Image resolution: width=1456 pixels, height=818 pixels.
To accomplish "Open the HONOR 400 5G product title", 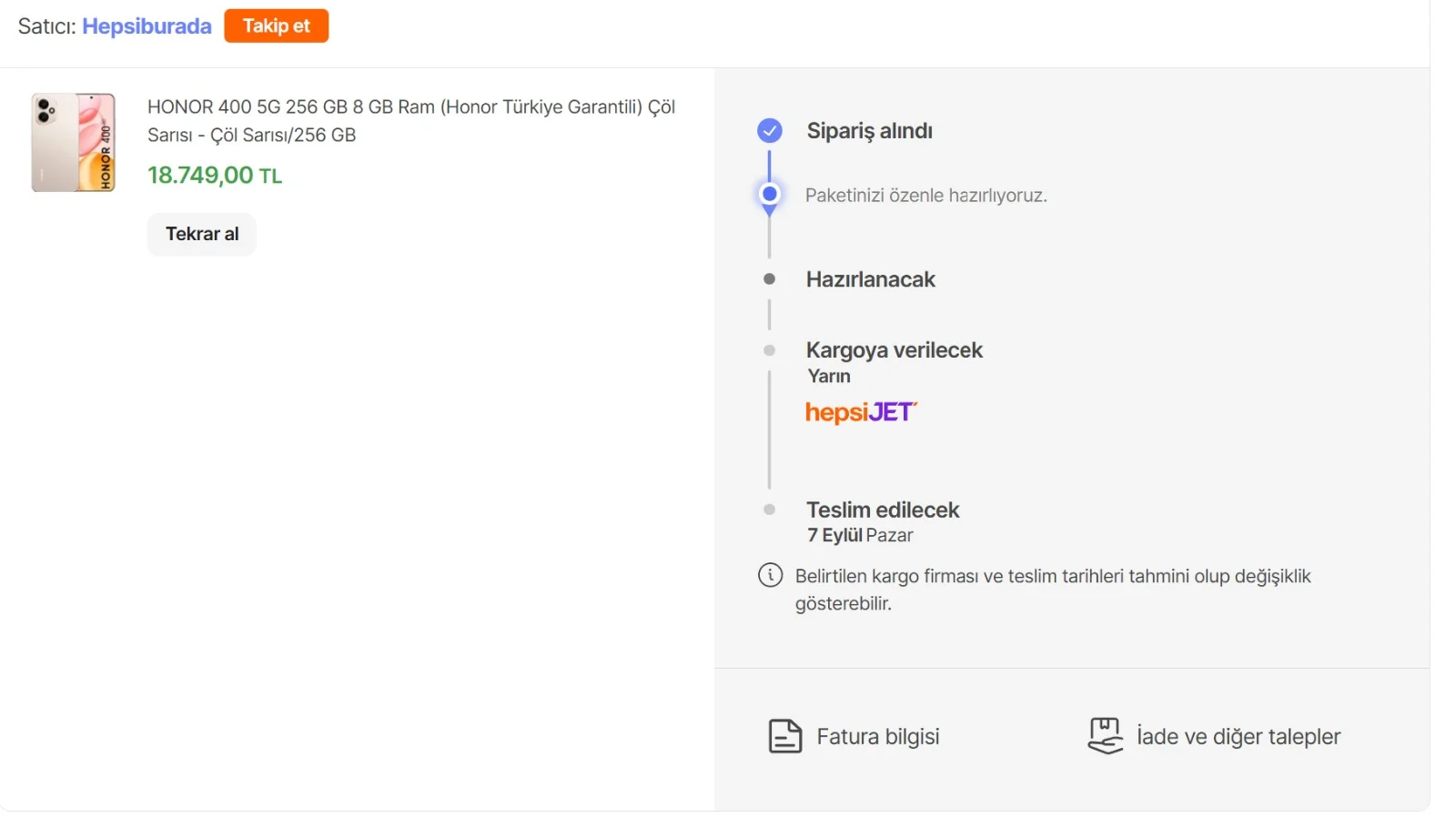I will click(x=410, y=120).
